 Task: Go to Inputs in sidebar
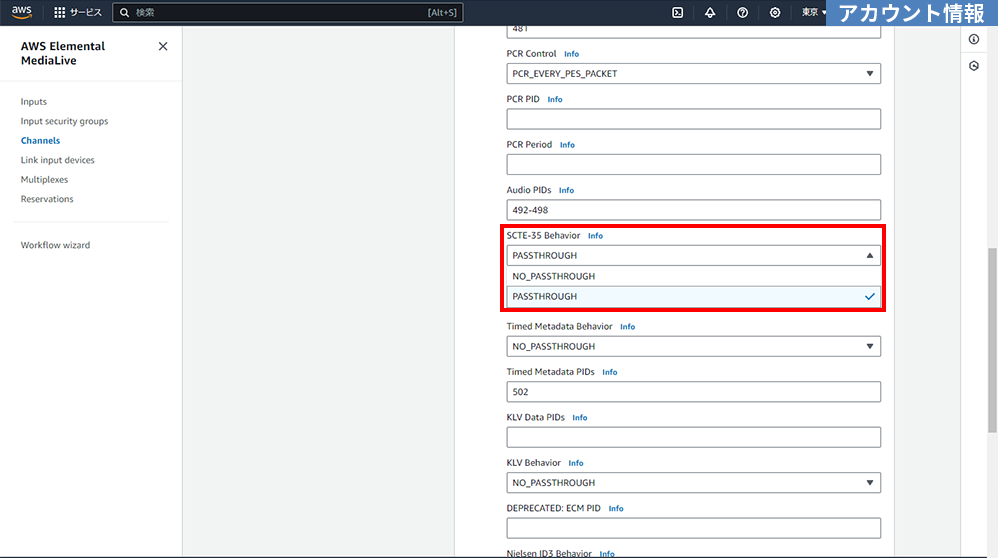tap(34, 102)
